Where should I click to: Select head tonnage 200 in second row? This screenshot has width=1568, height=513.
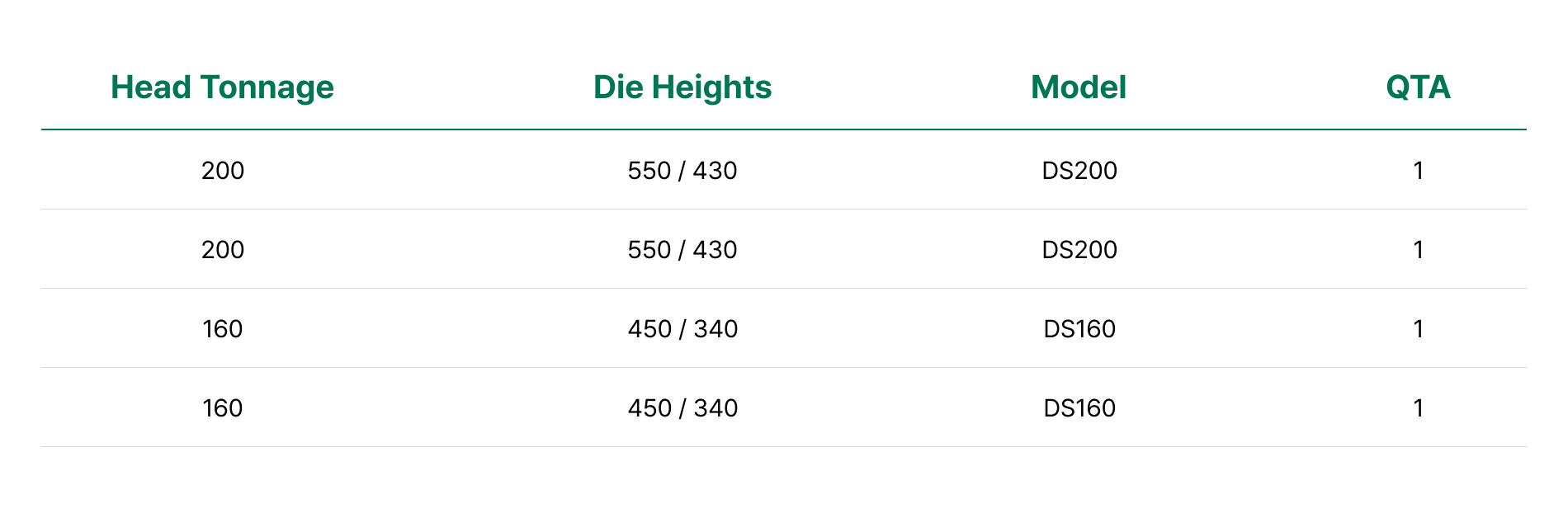click(x=223, y=250)
